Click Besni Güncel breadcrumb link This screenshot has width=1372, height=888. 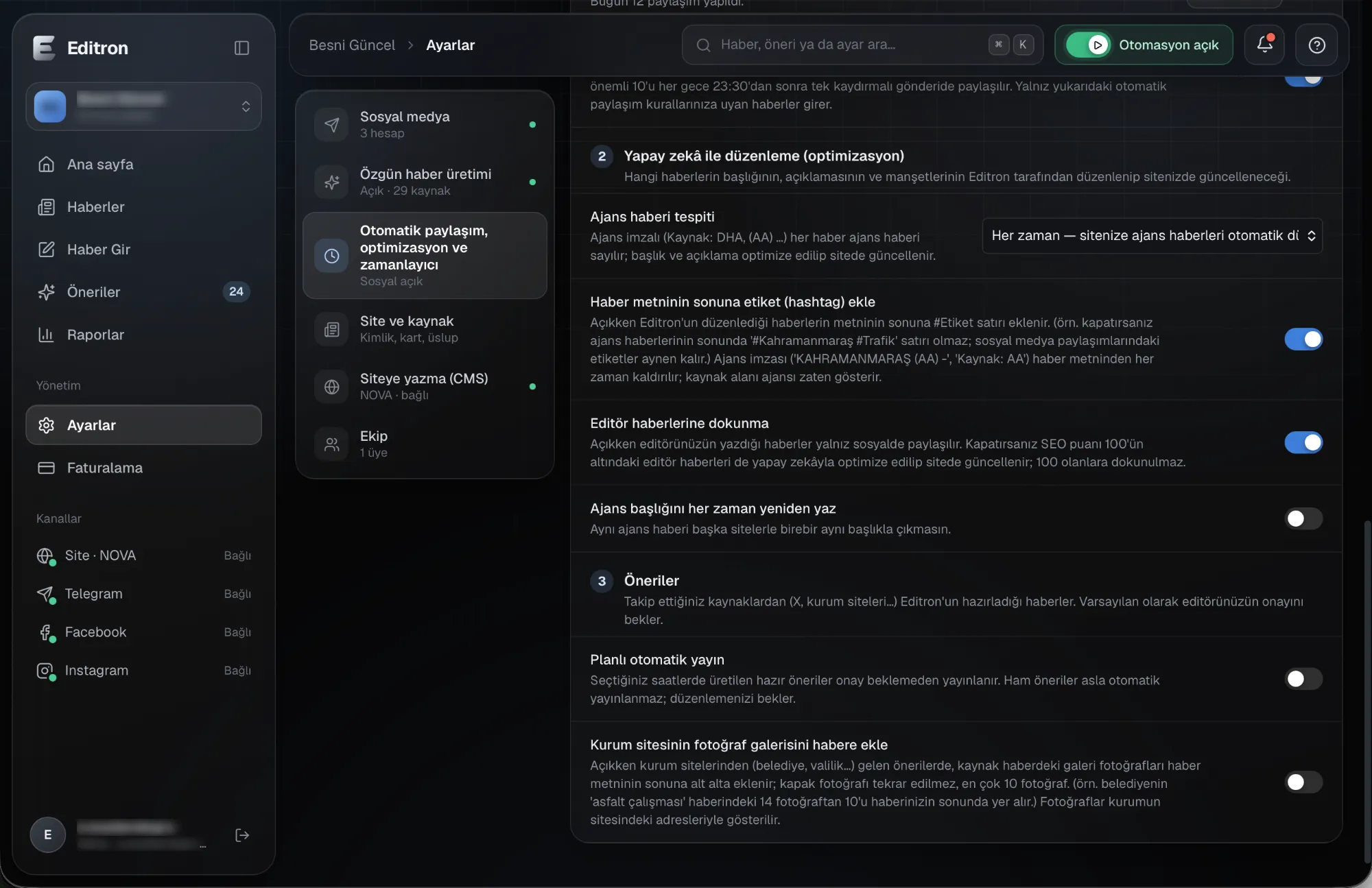point(352,45)
